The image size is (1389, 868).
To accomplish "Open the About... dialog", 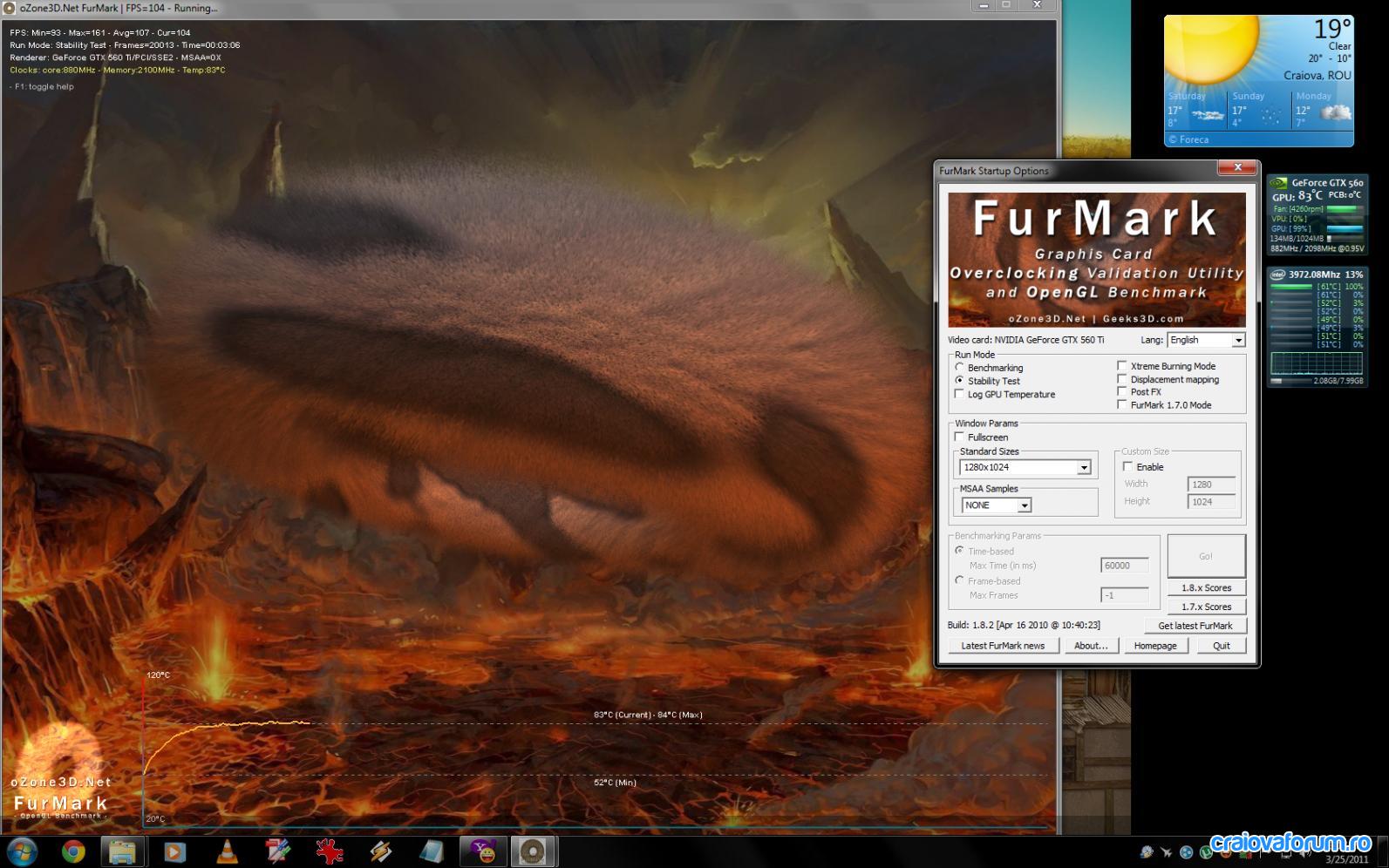I will 1091,646.
